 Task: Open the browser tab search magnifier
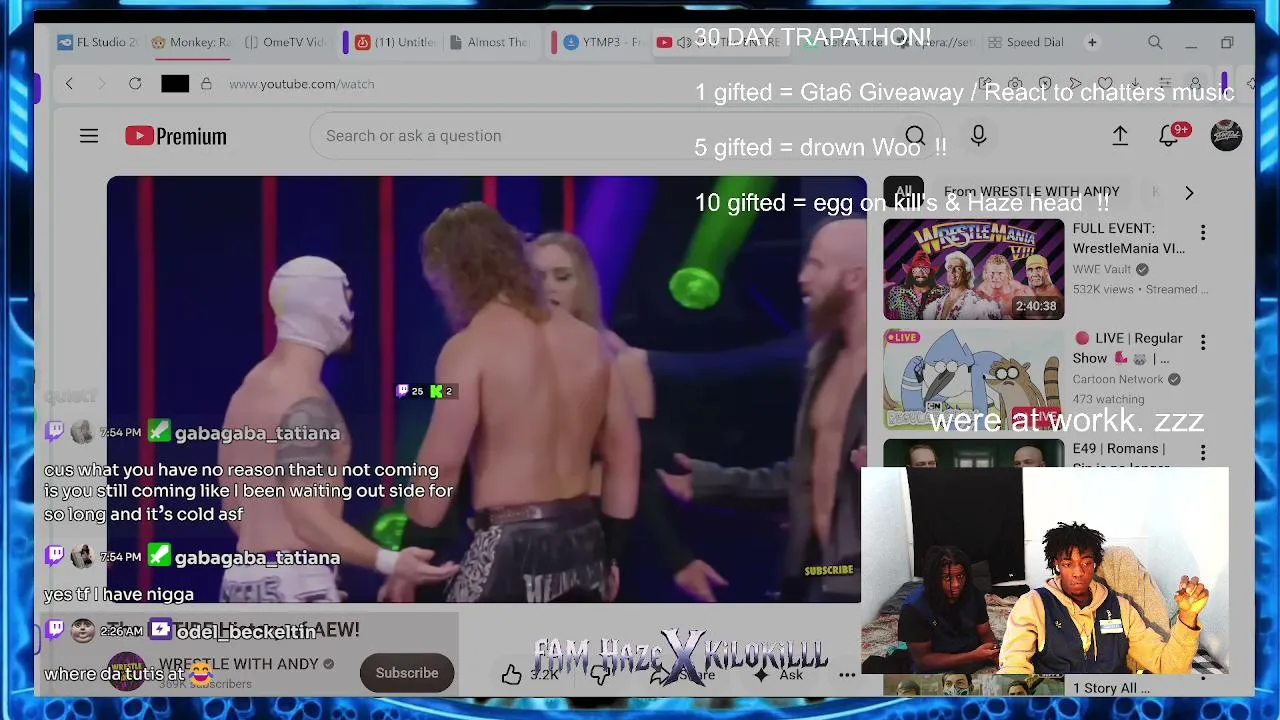click(x=1155, y=43)
